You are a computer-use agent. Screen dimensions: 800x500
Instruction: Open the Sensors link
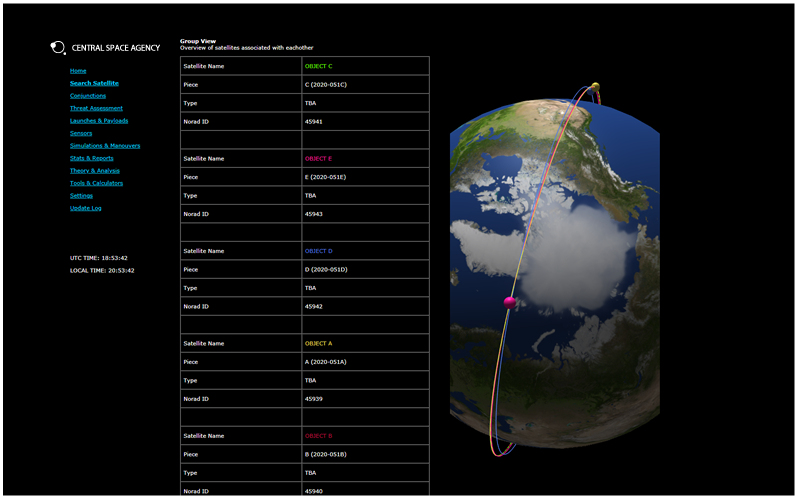(x=81, y=133)
